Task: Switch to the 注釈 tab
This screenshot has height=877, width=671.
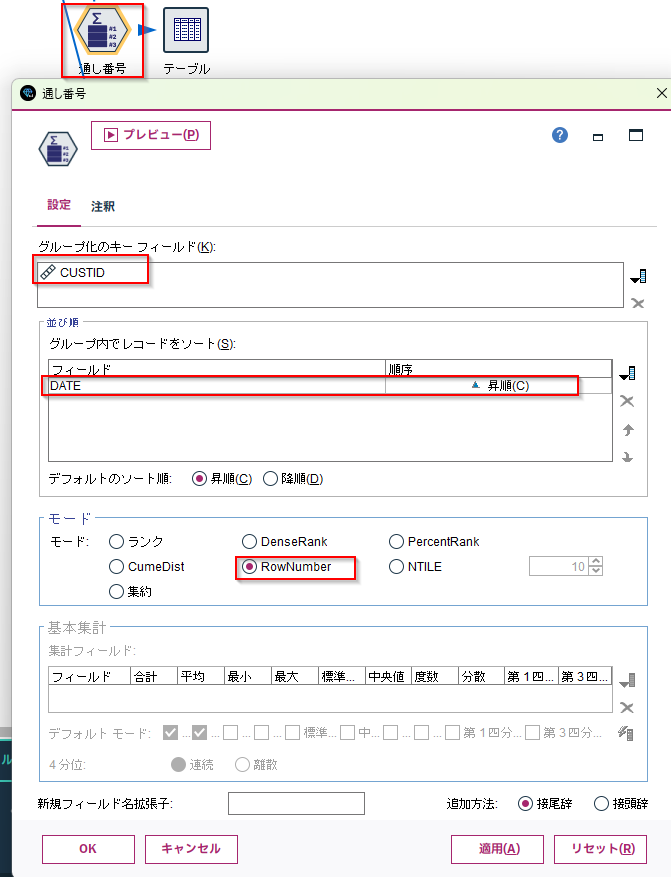Action: [103, 206]
